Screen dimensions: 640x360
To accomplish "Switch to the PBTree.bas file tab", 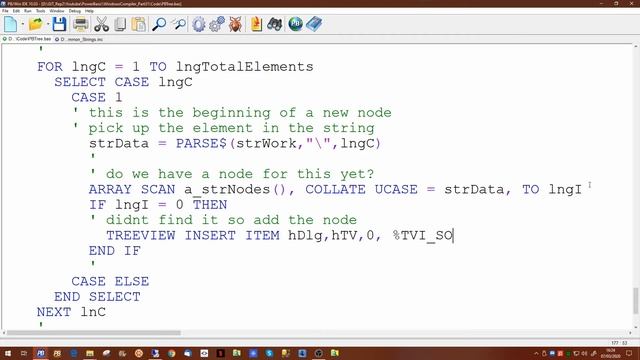I will [x=27, y=39].
